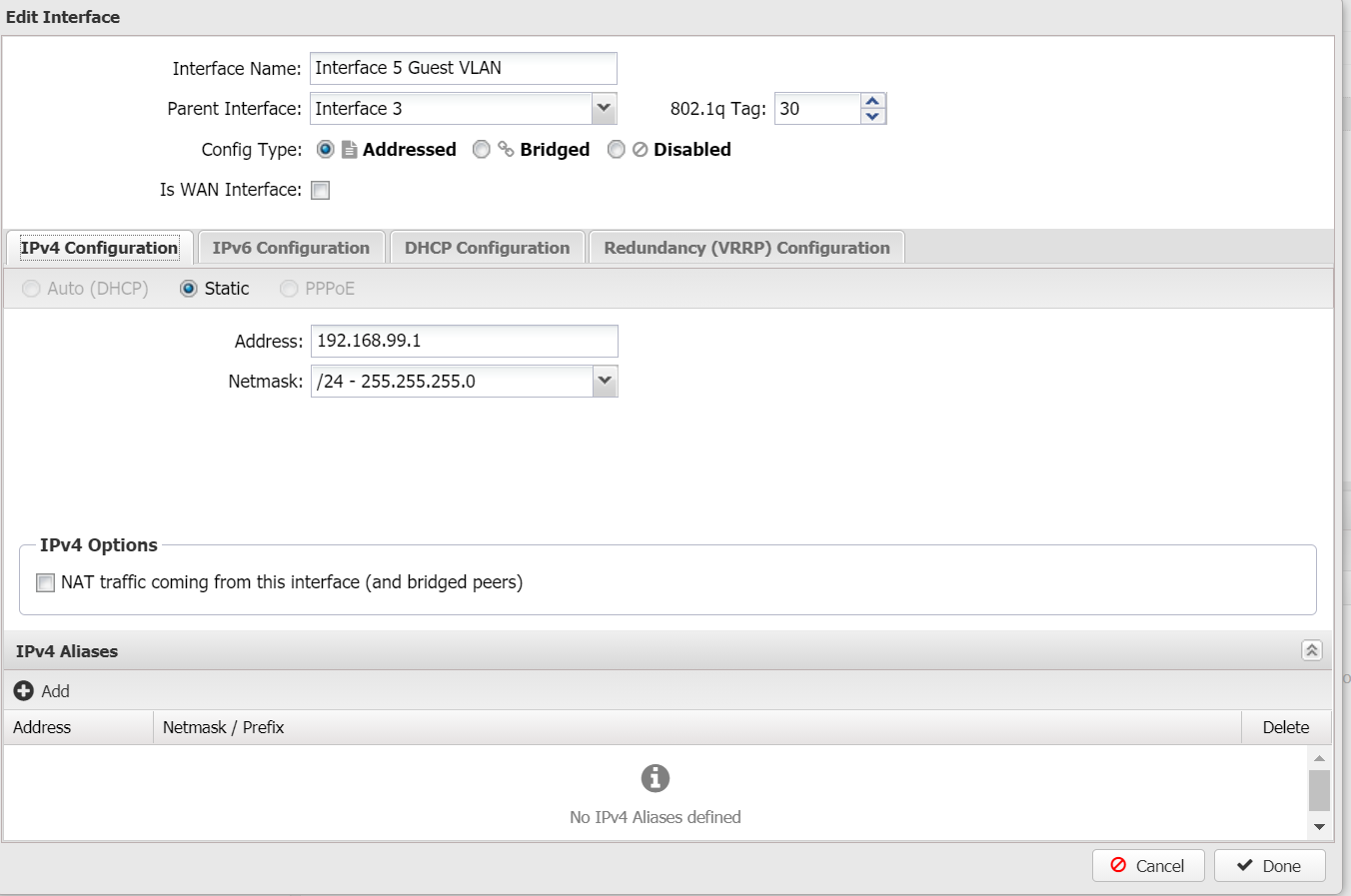This screenshot has height=896, width=1351.
Task: Click the IPv4 Address input field
Action: point(464,341)
